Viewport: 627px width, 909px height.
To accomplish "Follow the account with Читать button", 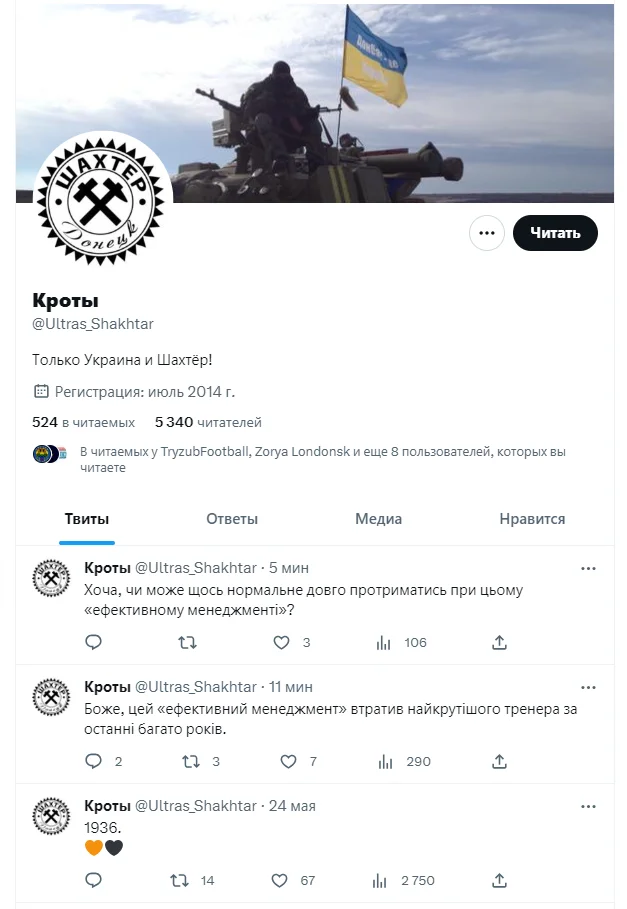I will (555, 233).
